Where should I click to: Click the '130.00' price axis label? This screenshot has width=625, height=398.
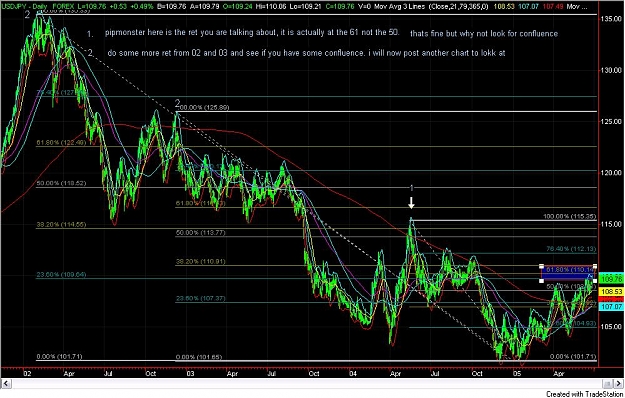click(612, 70)
